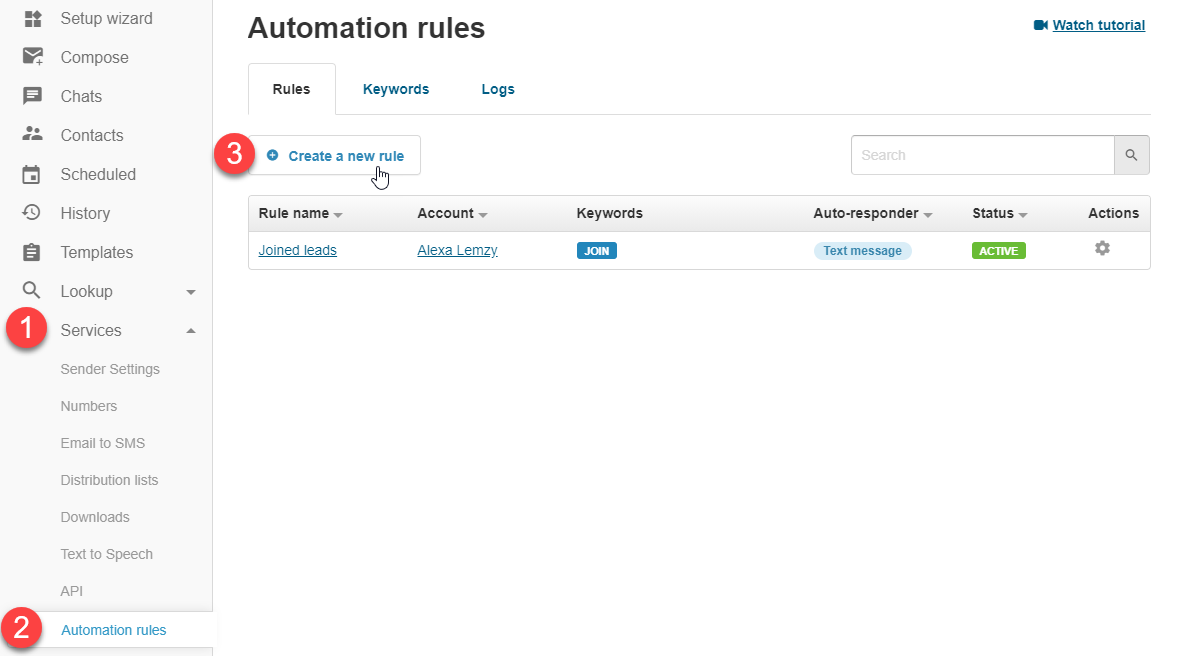Open the Logs tab
1183x656 pixels.
point(498,89)
